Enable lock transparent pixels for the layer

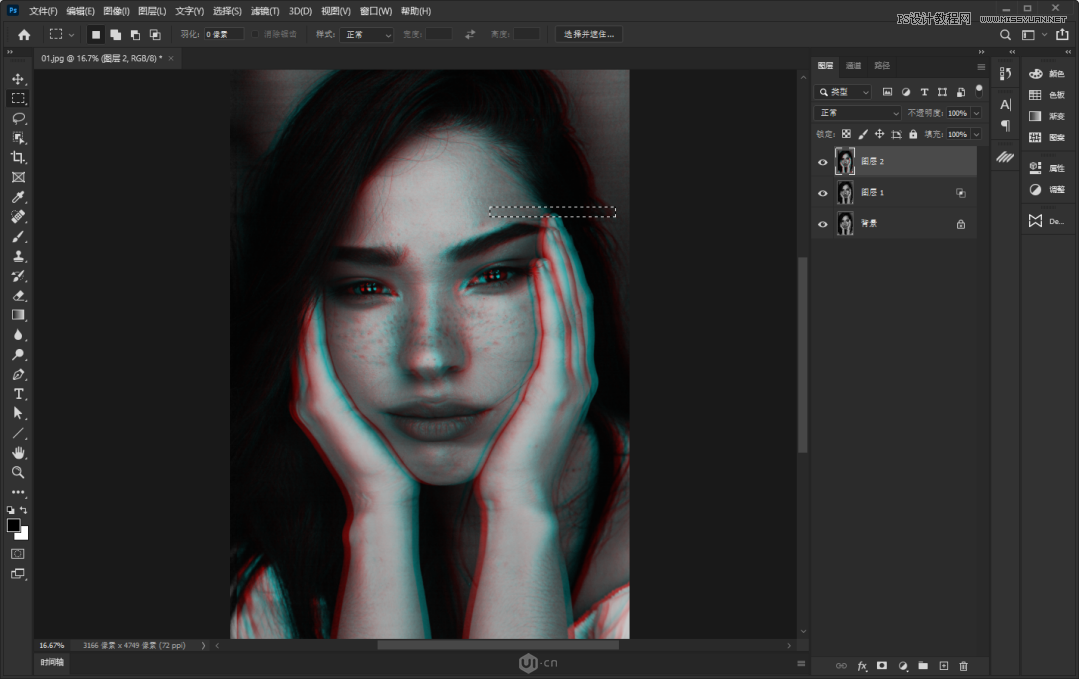[x=846, y=133]
